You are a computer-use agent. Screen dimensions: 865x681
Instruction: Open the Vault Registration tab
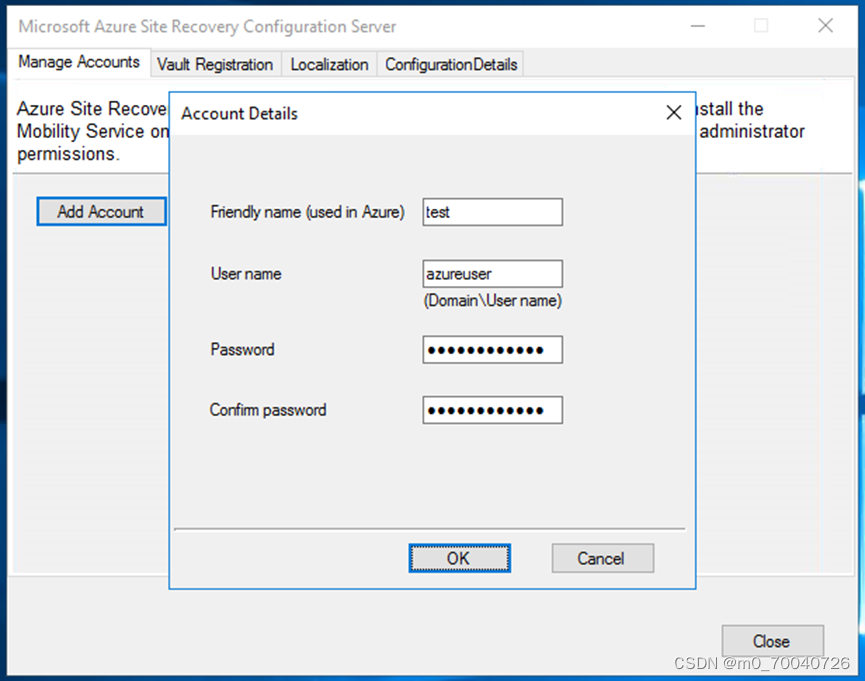tap(215, 65)
